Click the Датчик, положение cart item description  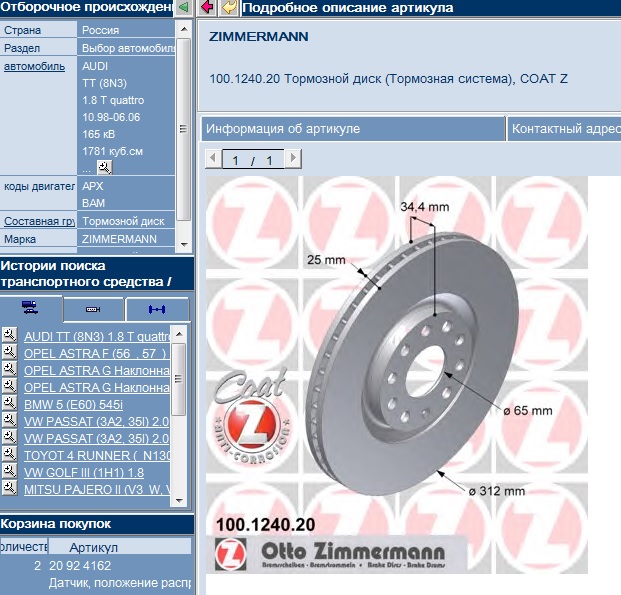point(120,583)
